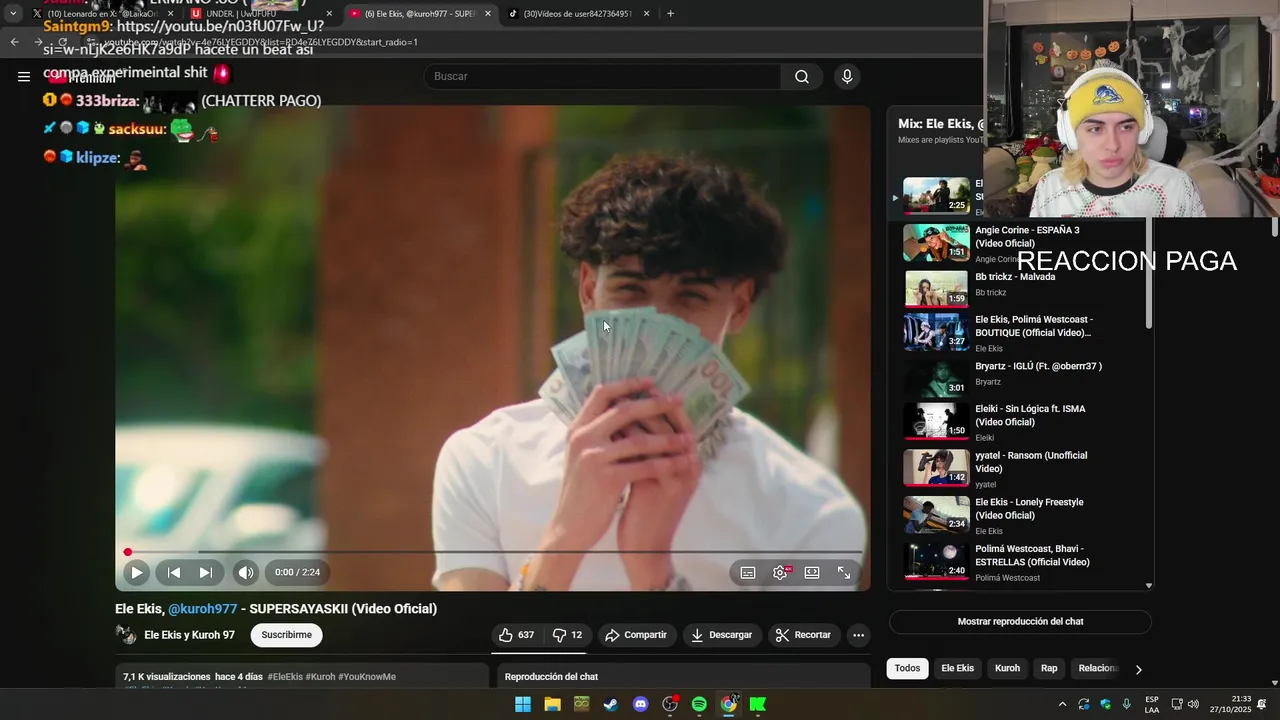Click the #EleEkis hashtag
This screenshot has width=1280, height=720.
(285, 677)
